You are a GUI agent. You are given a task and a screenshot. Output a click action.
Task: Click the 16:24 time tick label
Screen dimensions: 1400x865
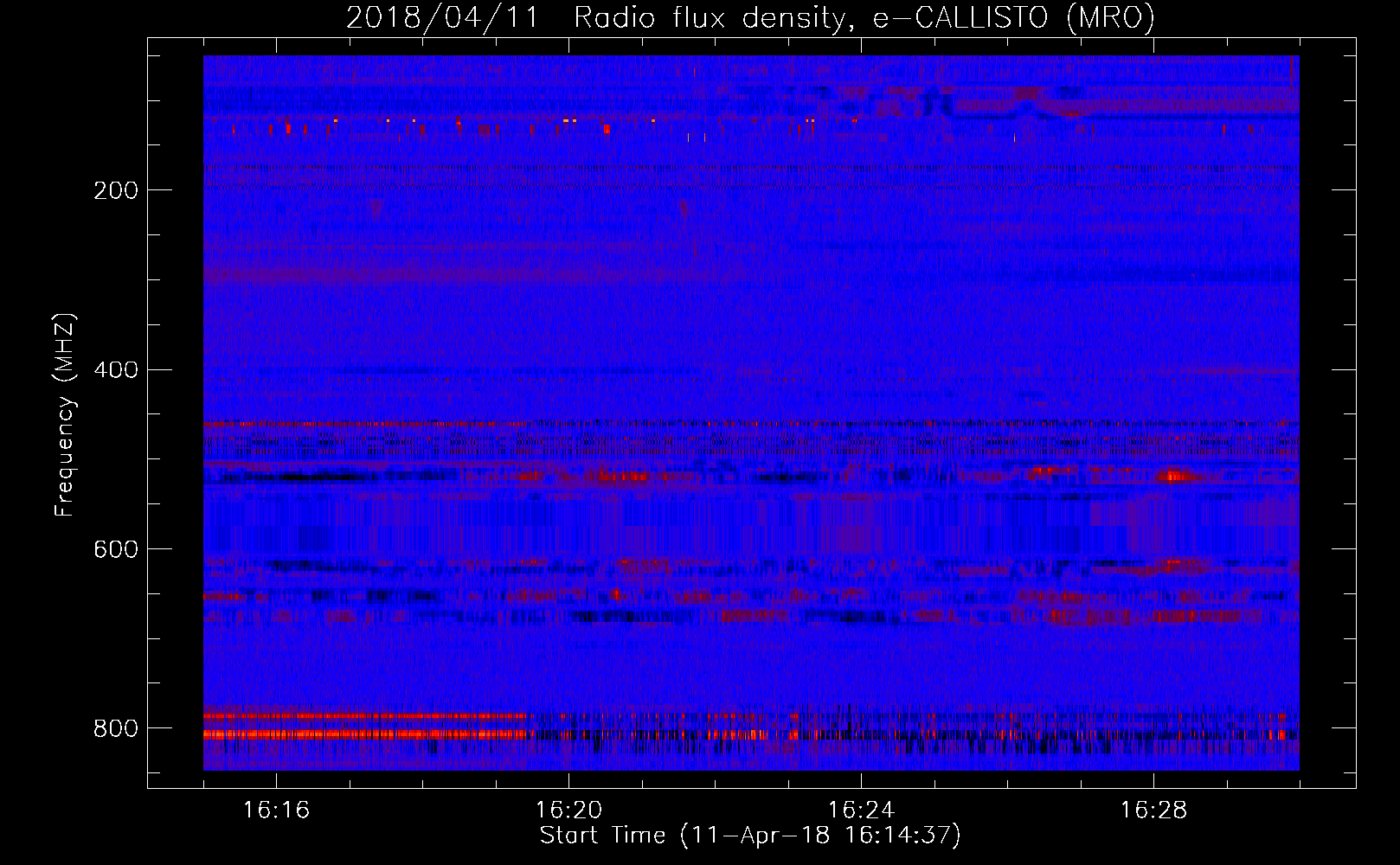[x=861, y=810]
